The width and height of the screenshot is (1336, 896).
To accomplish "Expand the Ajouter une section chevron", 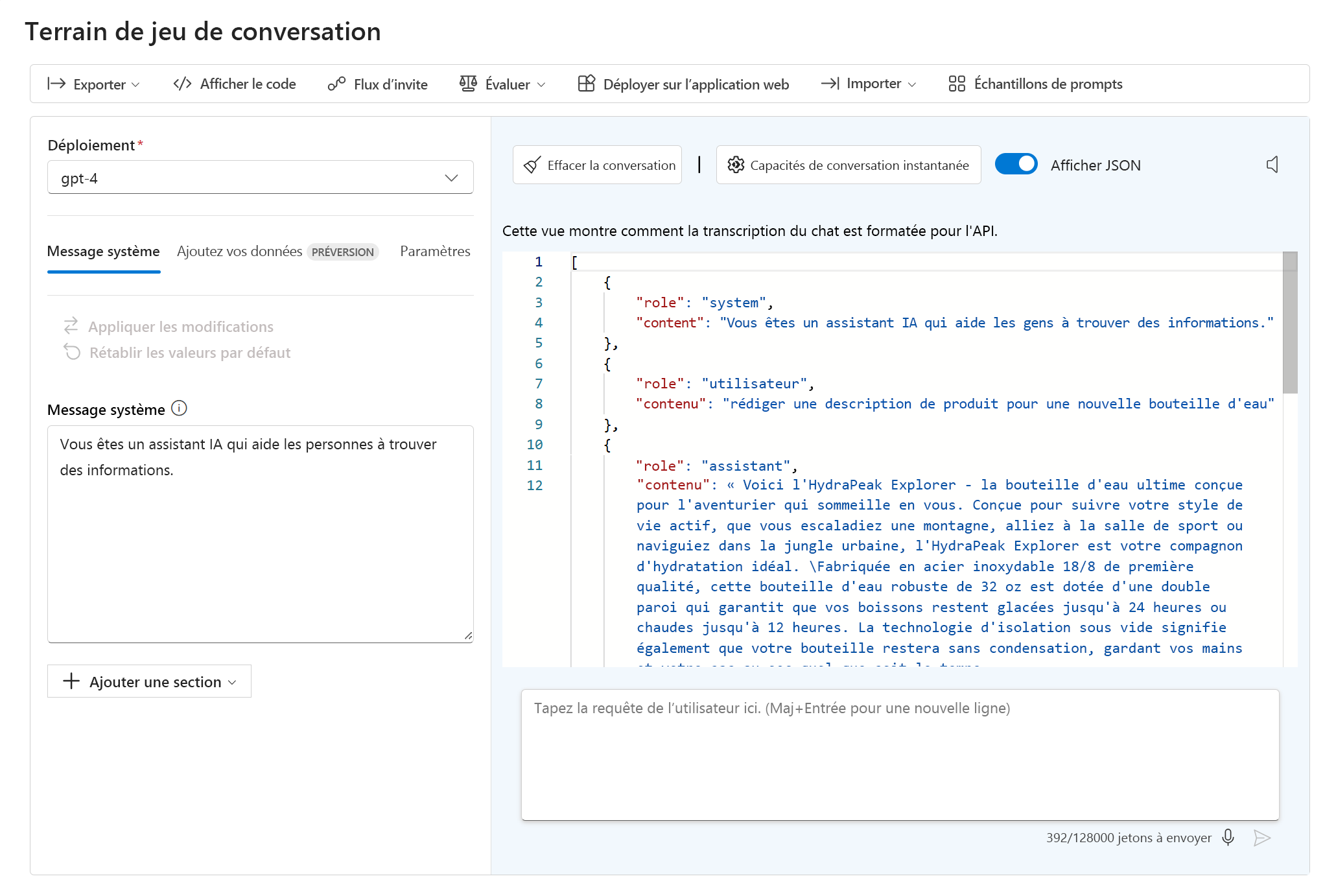I will 232,683.
